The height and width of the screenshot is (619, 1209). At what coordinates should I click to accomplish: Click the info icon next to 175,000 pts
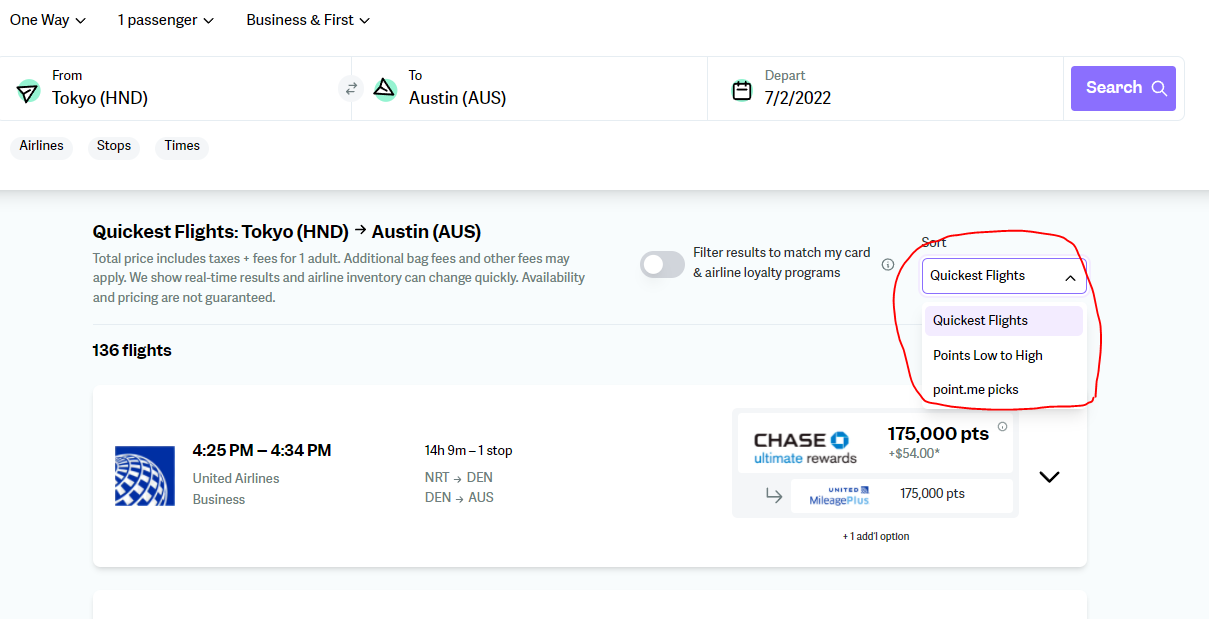point(1002,427)
